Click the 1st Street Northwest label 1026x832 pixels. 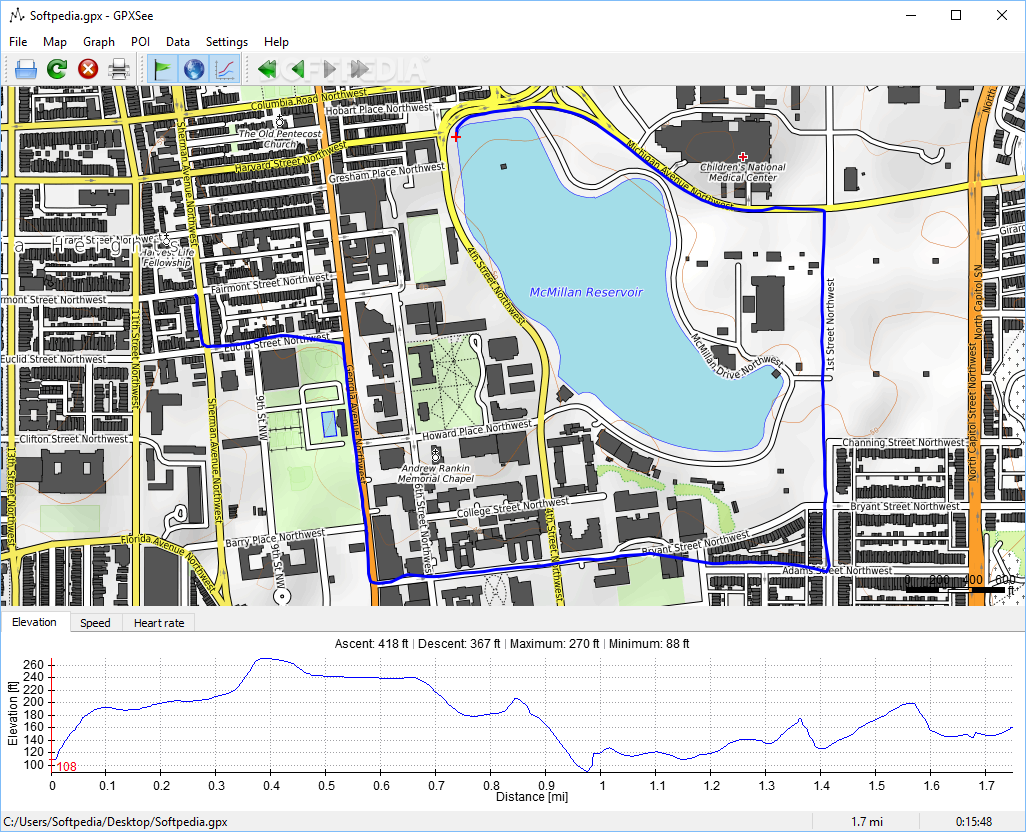coord(830,325)
